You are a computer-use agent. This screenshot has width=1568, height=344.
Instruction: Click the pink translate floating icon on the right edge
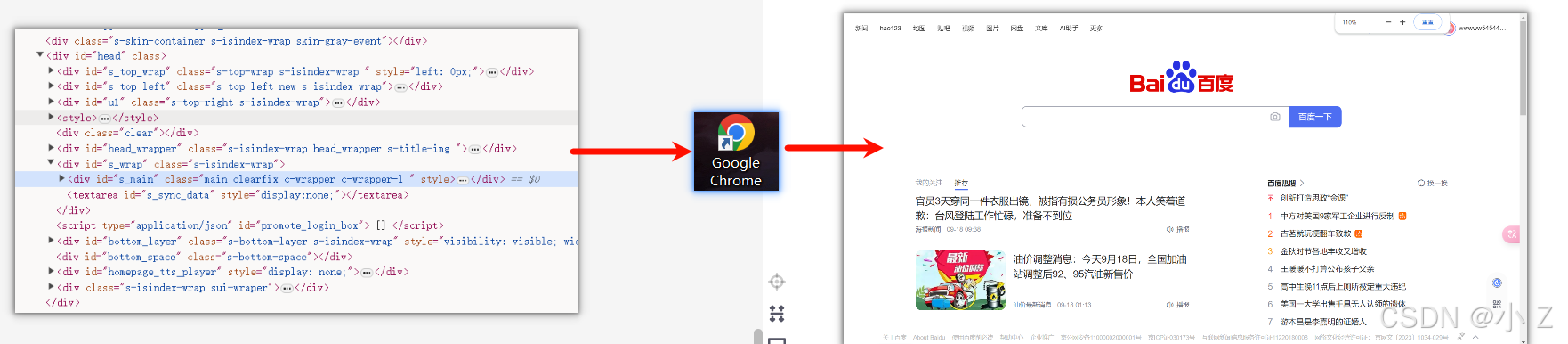coord(1511,234)
